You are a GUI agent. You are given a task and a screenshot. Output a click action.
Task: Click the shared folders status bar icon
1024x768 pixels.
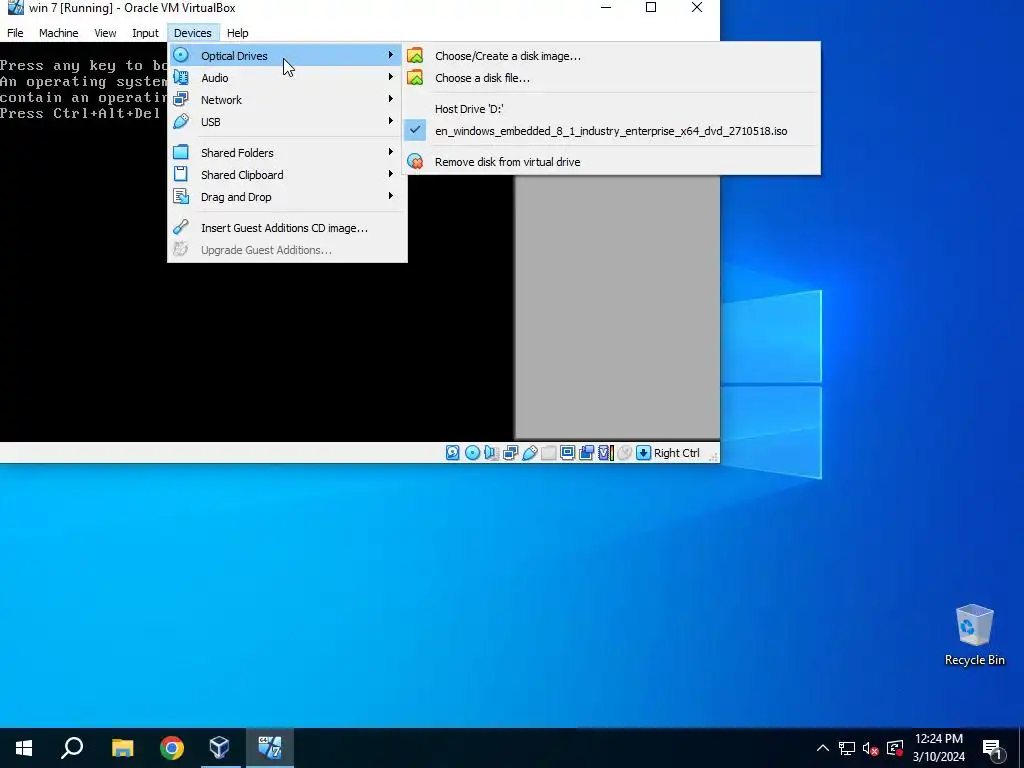pos(549,453)
